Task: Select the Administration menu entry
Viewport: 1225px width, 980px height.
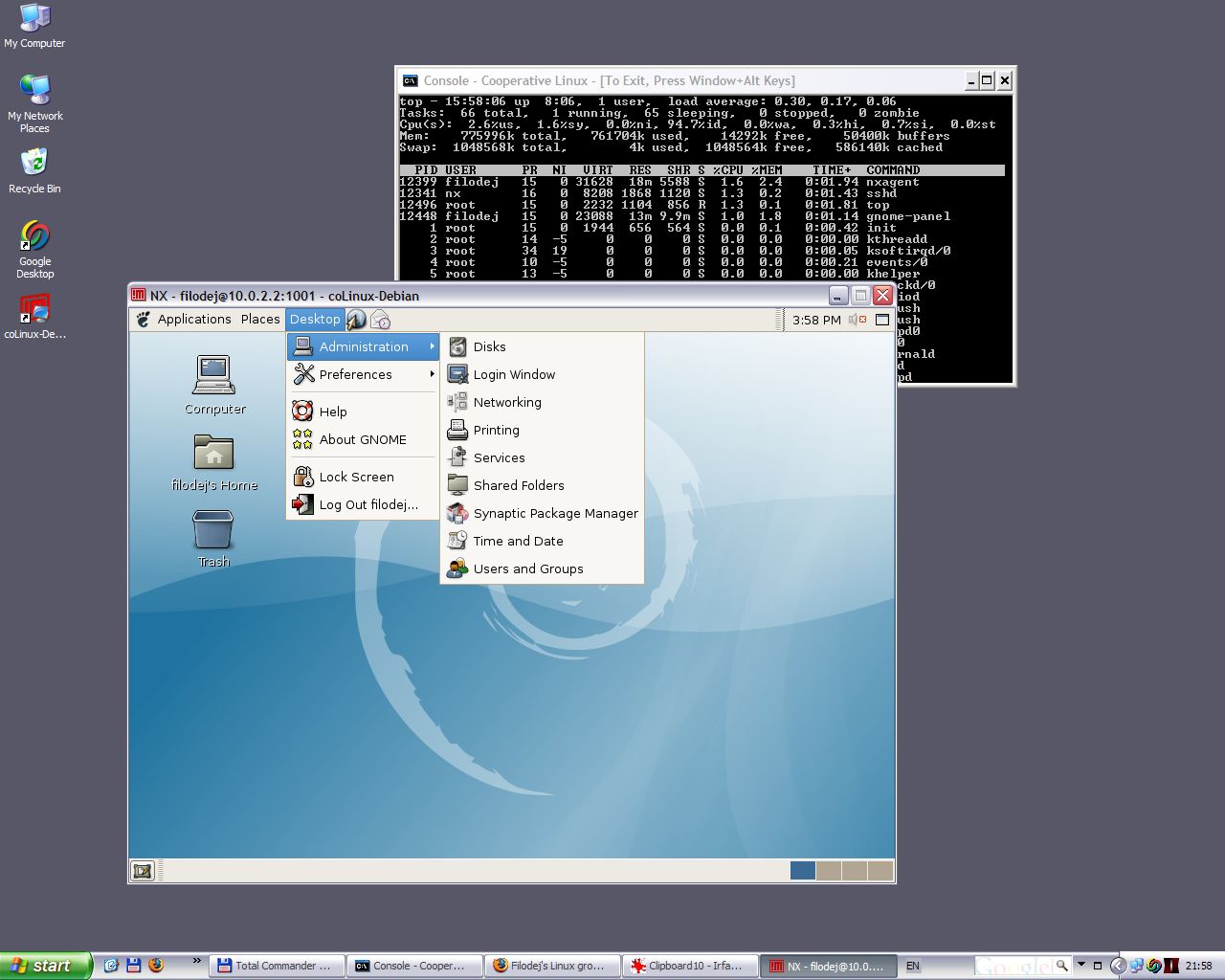Action: coord(364,346)
